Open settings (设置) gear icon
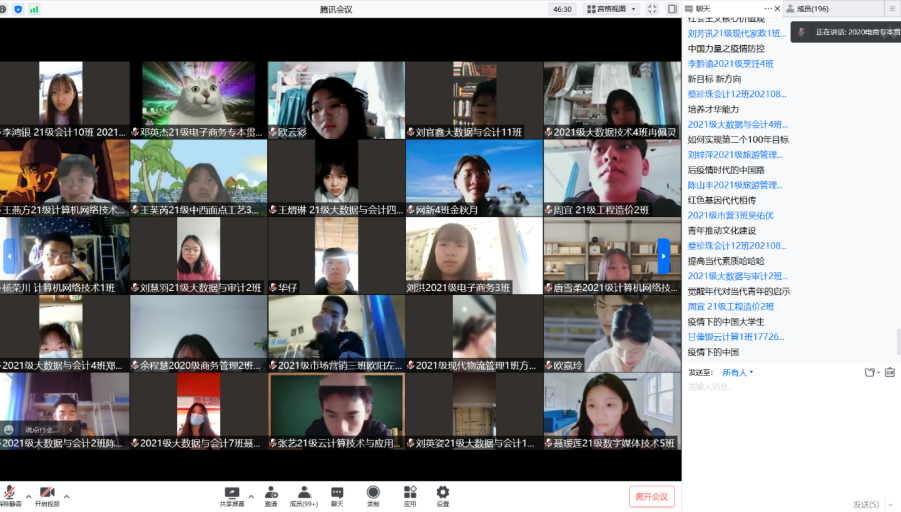This screenshot has width=901, height=512. click(442, 494)
